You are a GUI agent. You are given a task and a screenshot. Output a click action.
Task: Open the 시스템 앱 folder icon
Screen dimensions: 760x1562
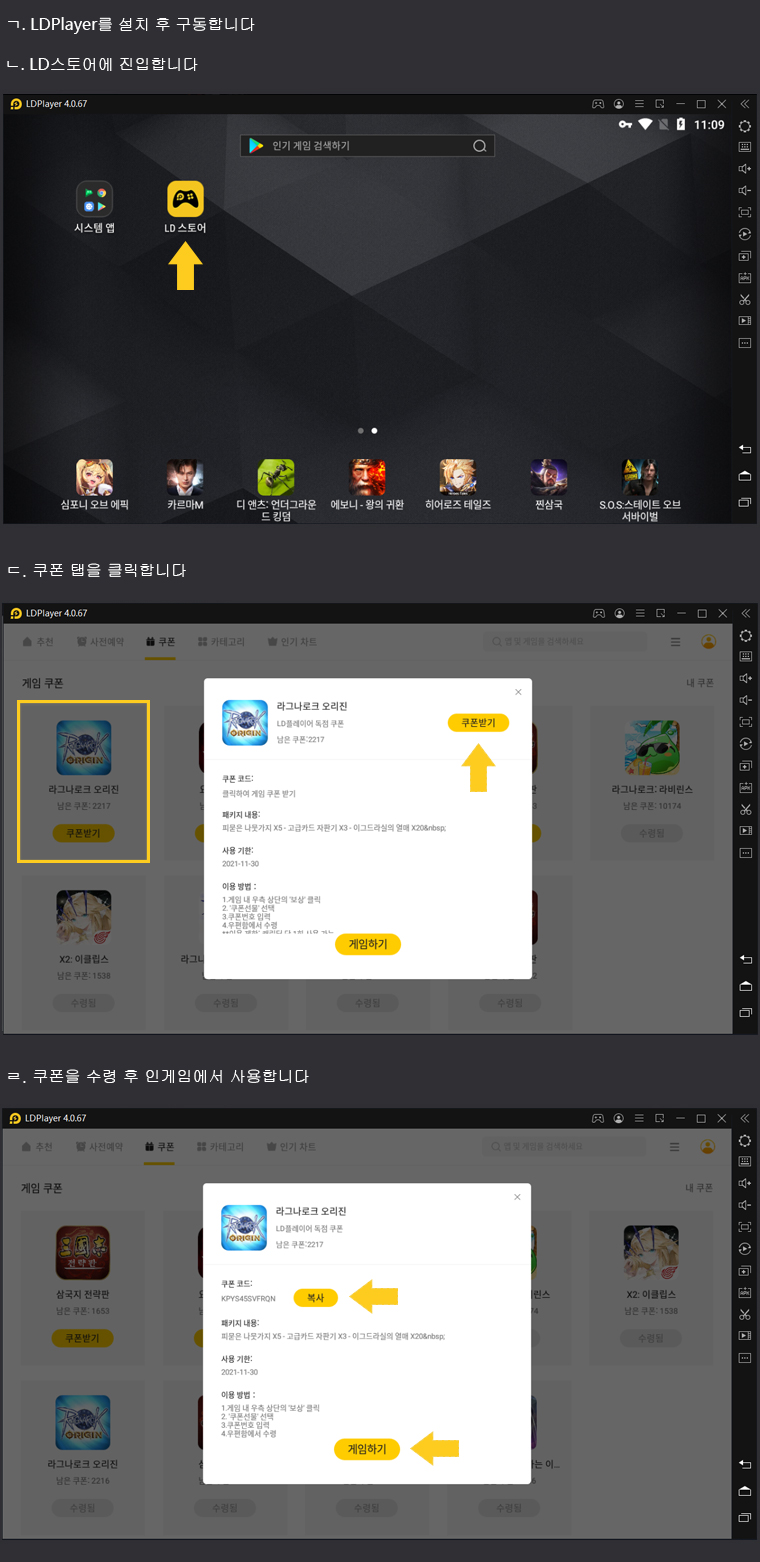pyautogui.click(x=95, y=199)
